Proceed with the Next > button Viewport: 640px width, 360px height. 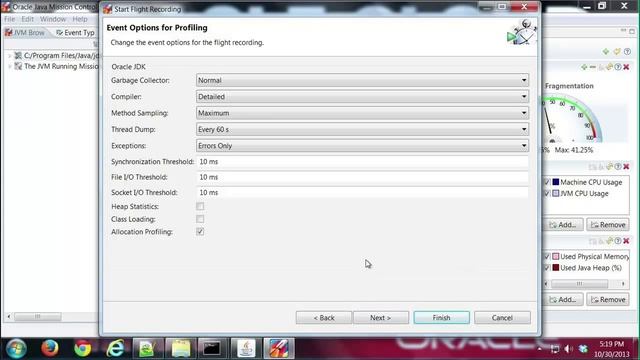[x=380, y=318]
